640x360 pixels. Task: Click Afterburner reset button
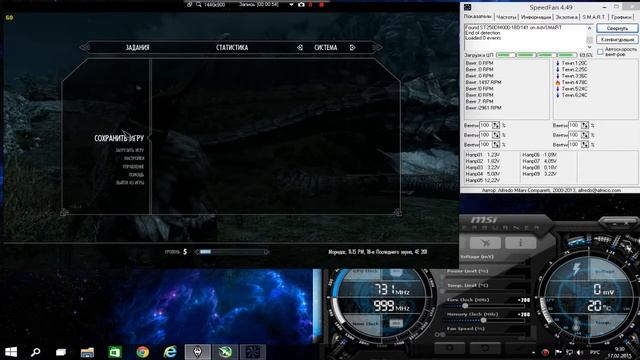pos(484,348)
